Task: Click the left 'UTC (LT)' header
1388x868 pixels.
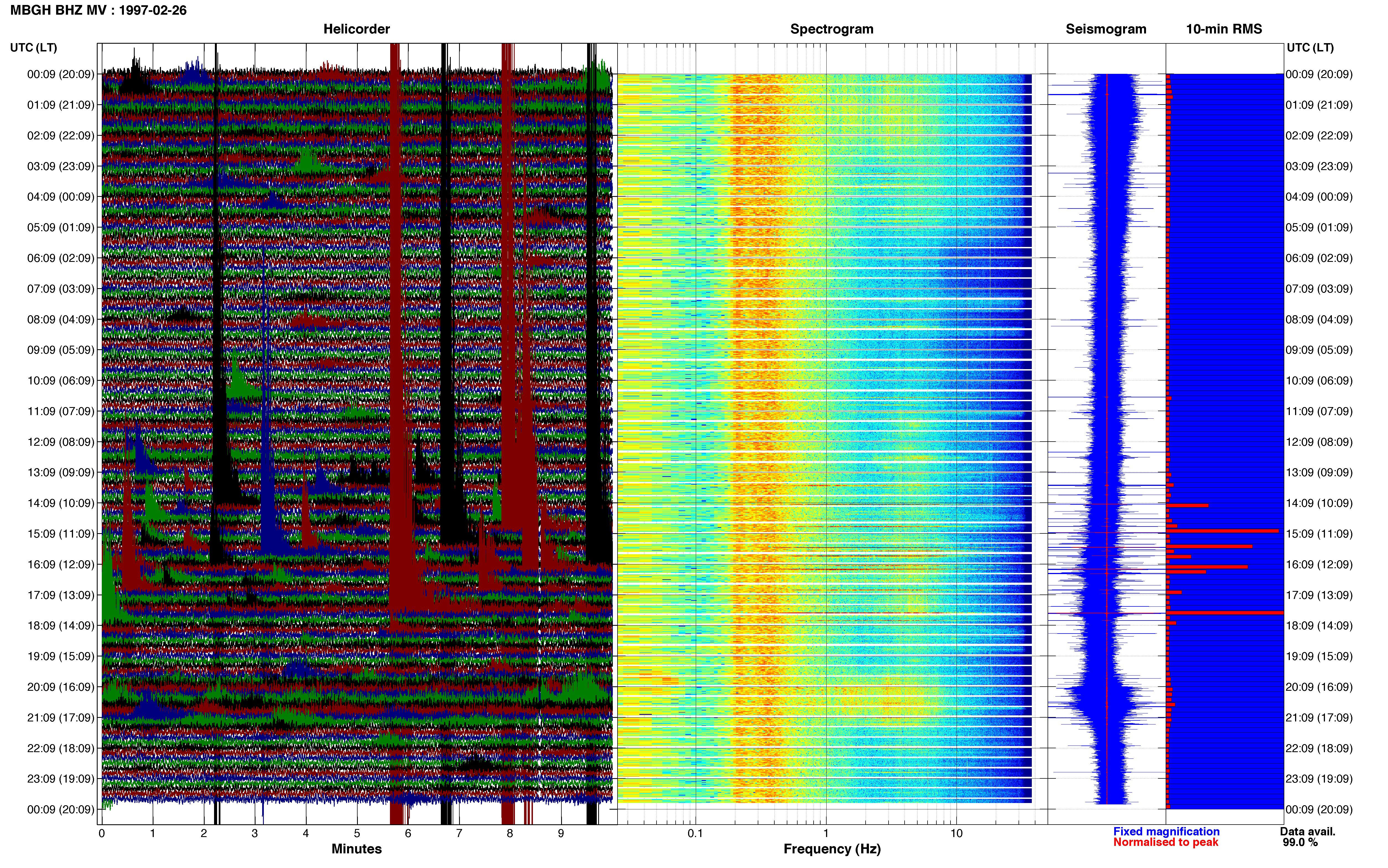Action: tap(33, 48)
